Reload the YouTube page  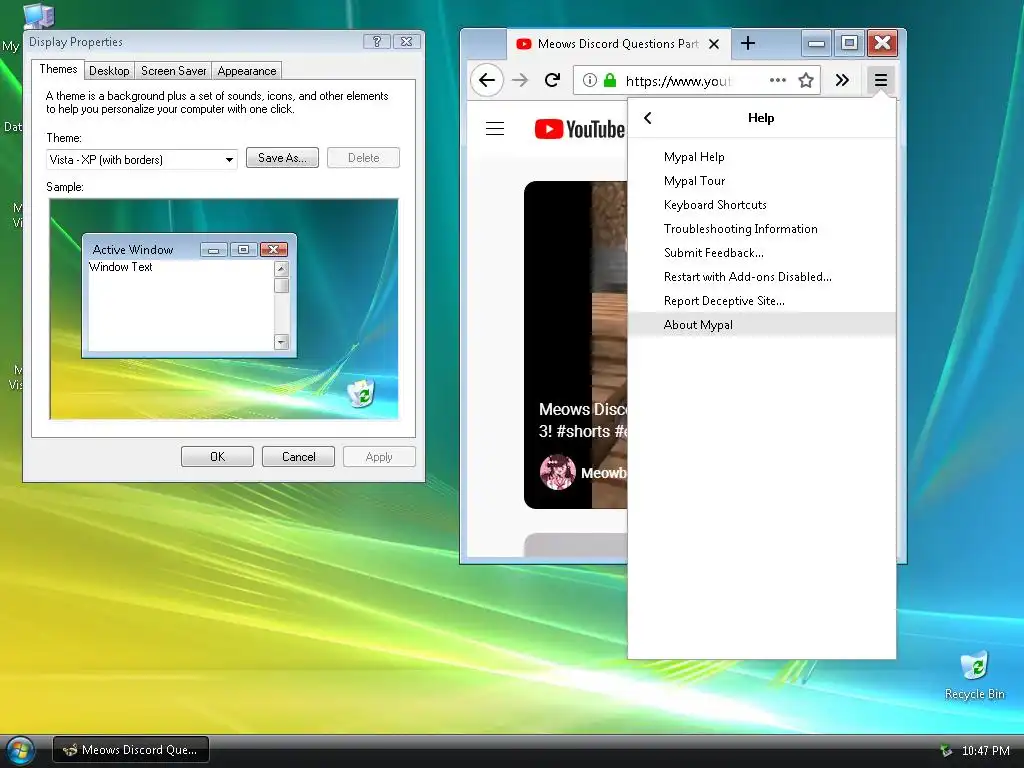pos(552,80)
